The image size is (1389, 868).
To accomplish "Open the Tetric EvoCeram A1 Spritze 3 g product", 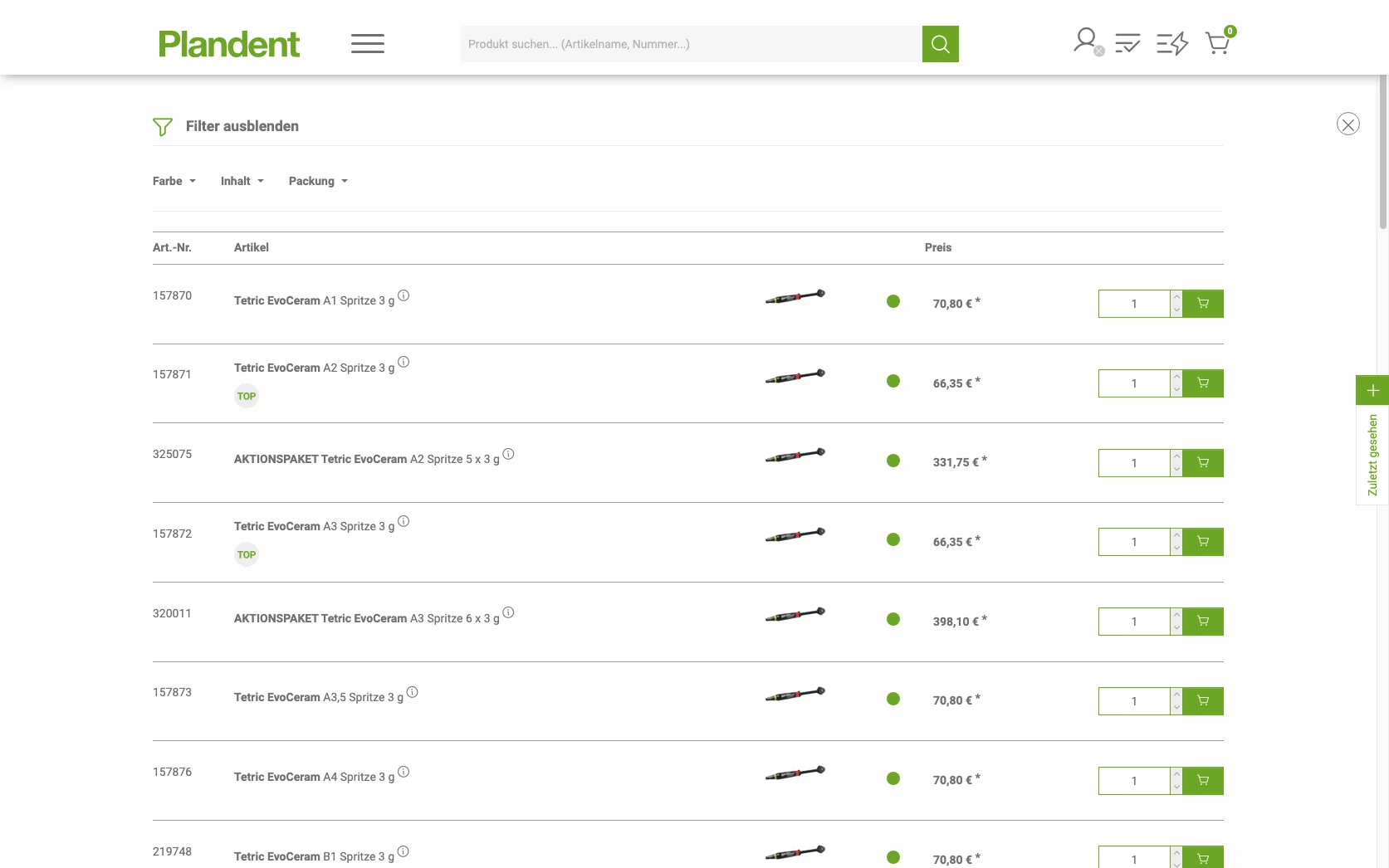I will (314, 300).
